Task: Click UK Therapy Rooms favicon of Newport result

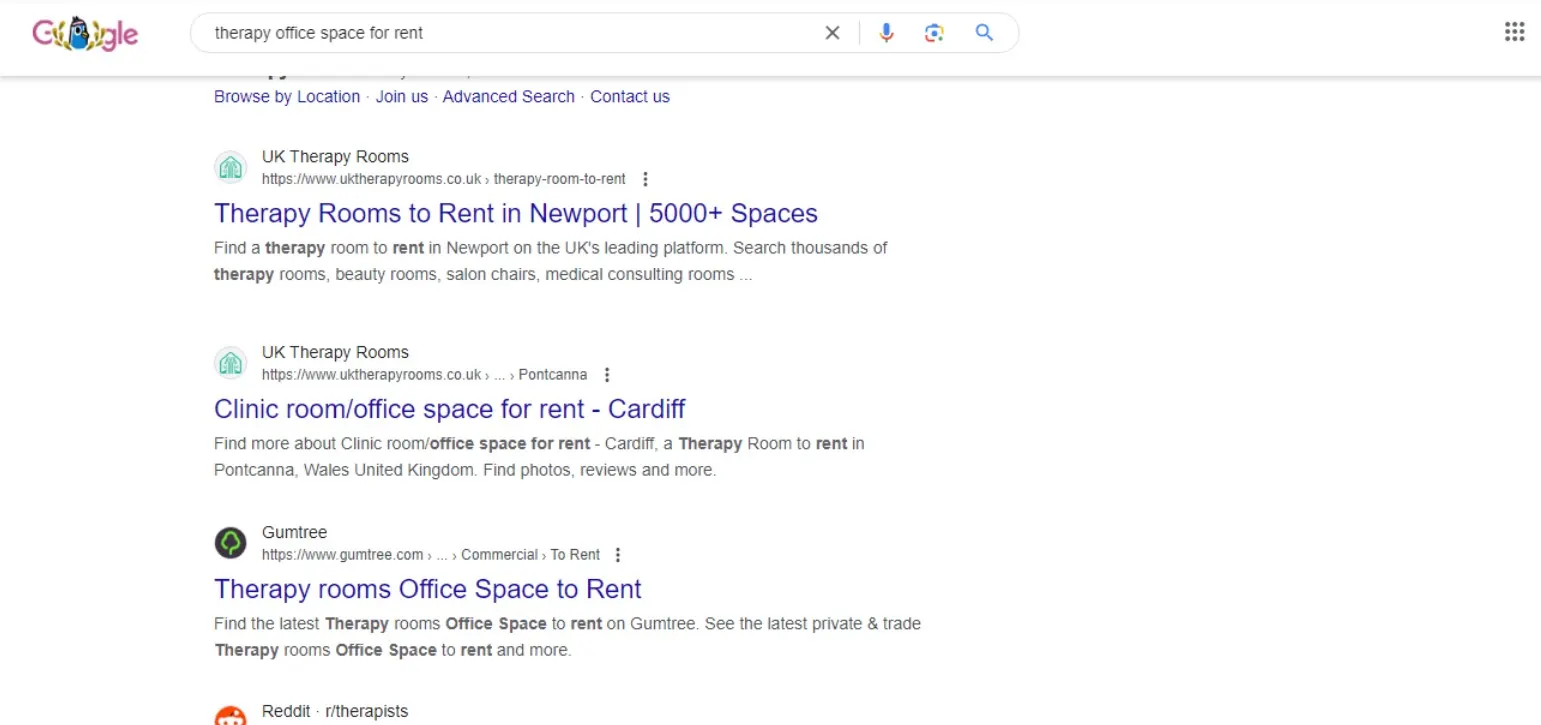Action: click(230, 167)
